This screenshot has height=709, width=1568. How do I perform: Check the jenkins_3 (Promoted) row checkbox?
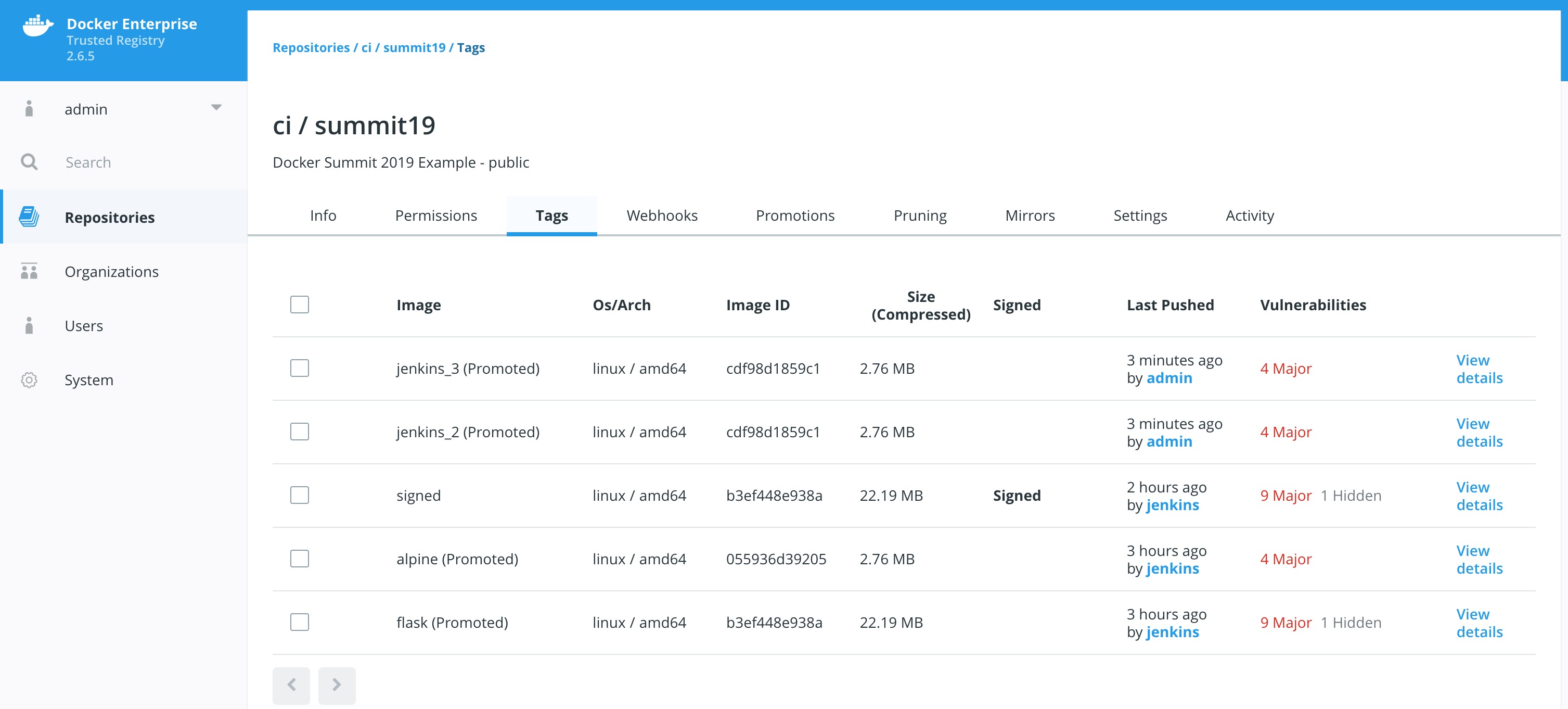[x=300, y=368]
